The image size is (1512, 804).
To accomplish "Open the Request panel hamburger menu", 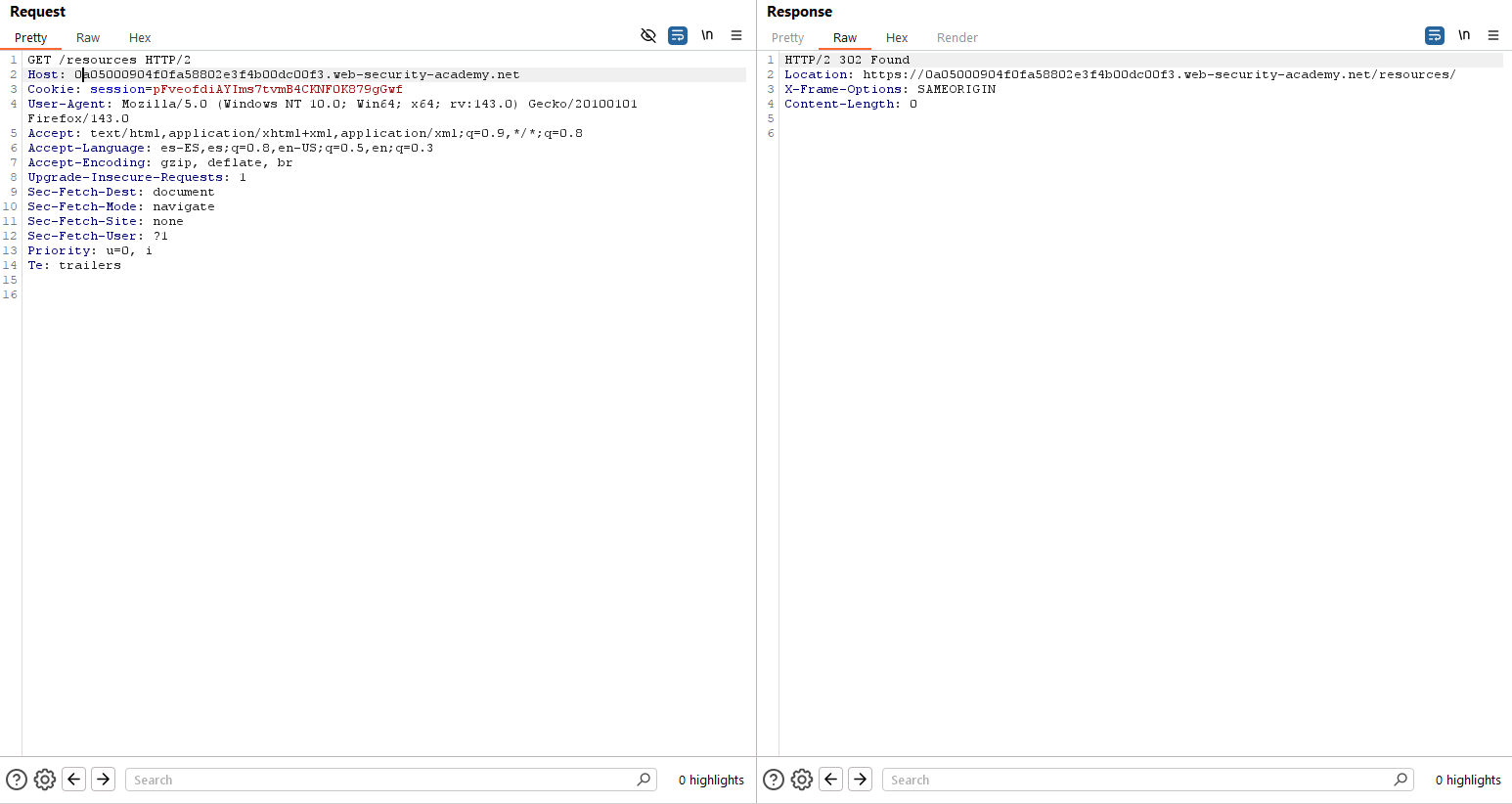I will pyautogui.click(x=736, y=35).
